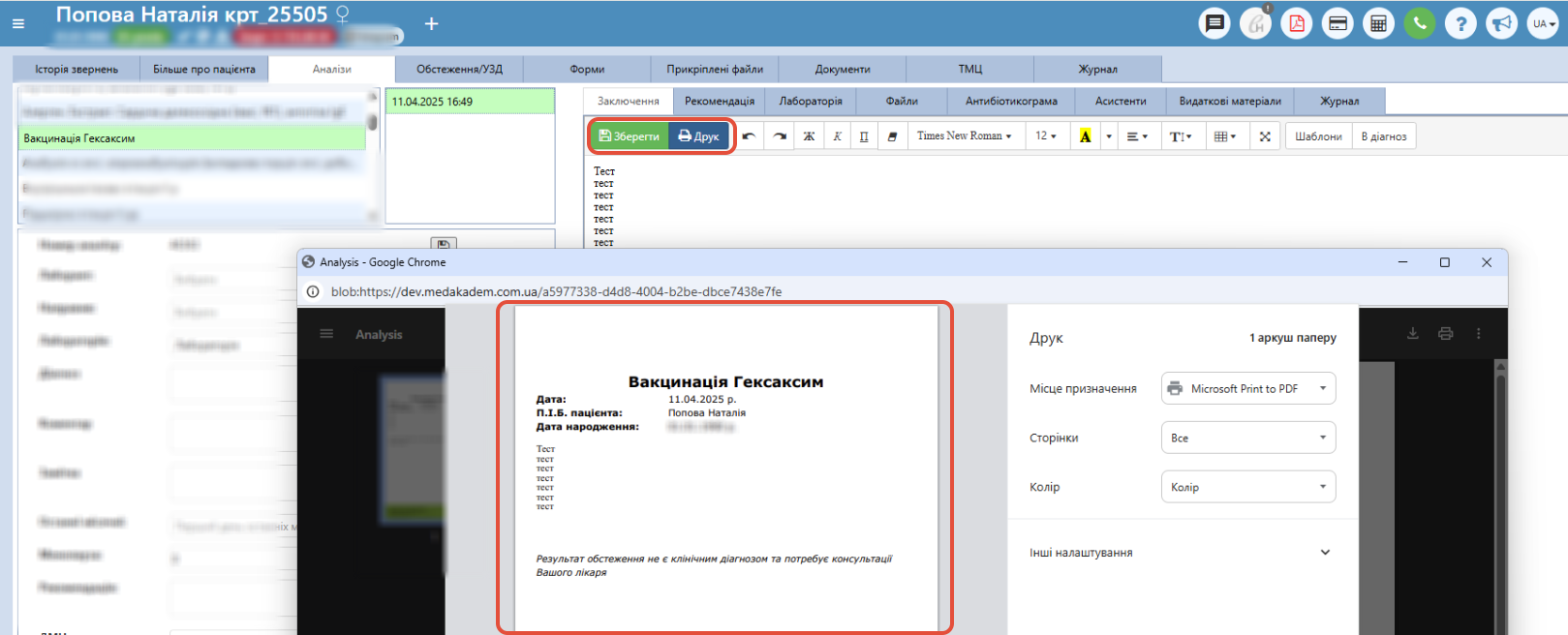Click the В діагноз button
1568x635 pixels.
[1384, 136]
